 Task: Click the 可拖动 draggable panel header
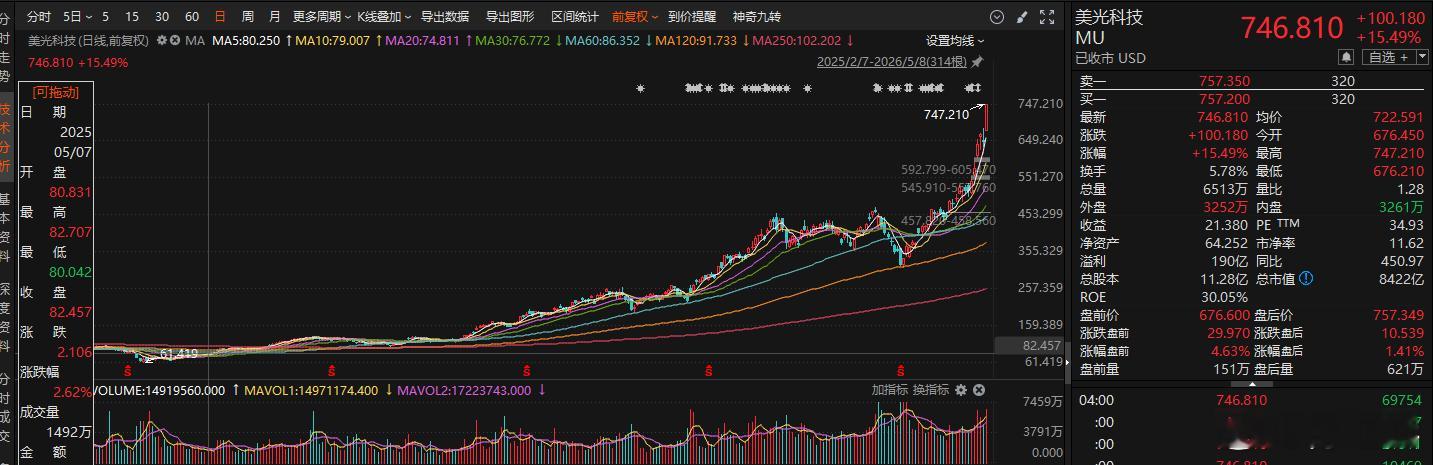[x=55, y=92]
